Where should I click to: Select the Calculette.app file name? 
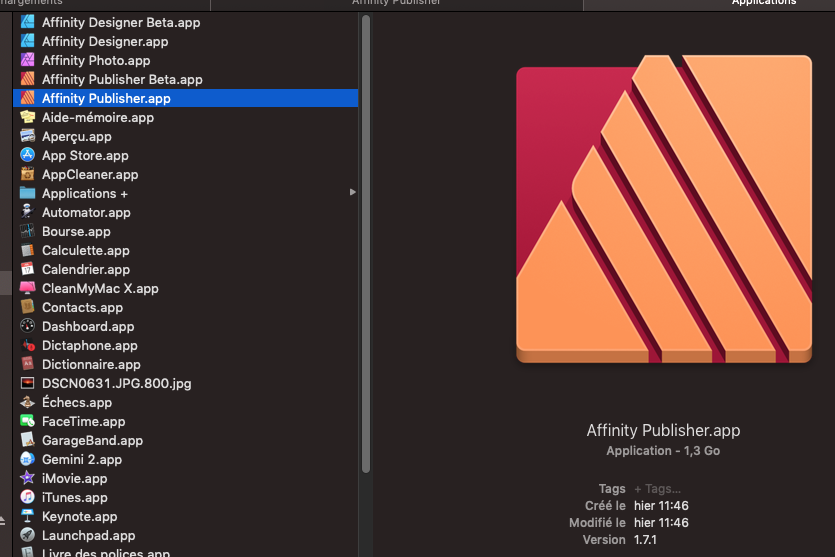coord(86,250)
